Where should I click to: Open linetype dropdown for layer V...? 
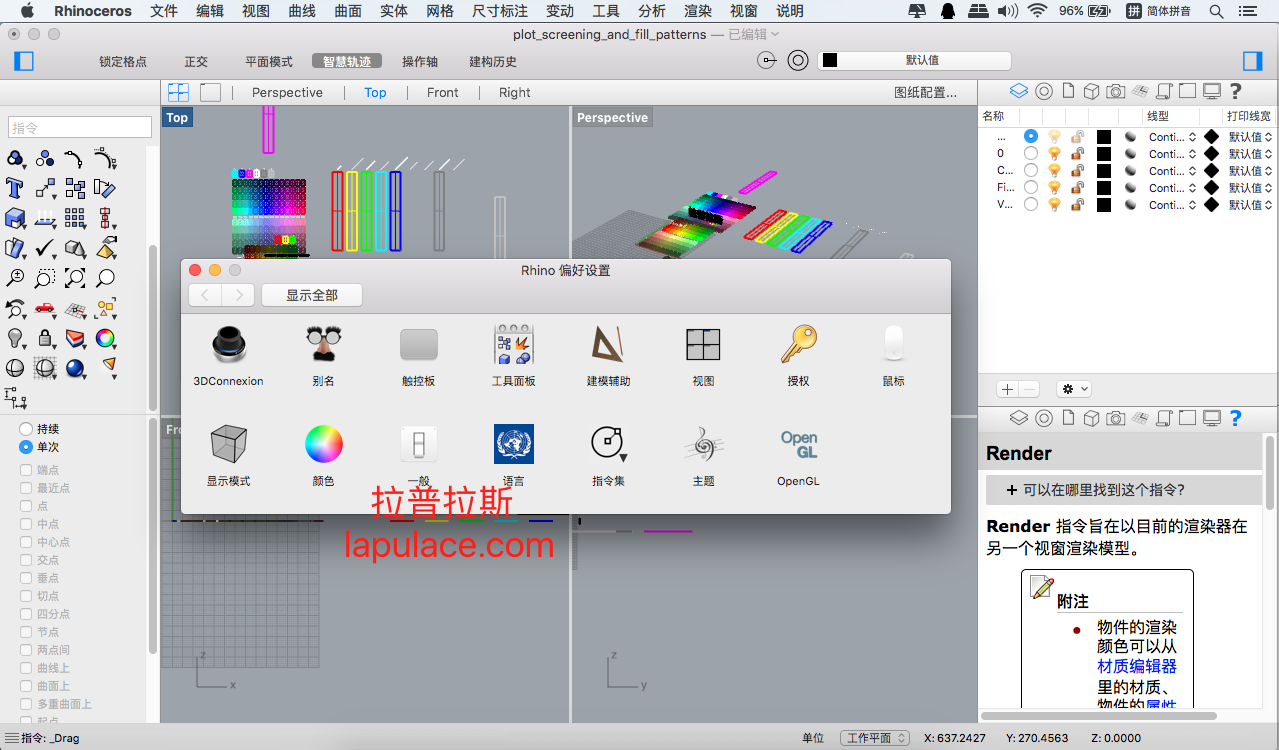[x=1172, y=205]
